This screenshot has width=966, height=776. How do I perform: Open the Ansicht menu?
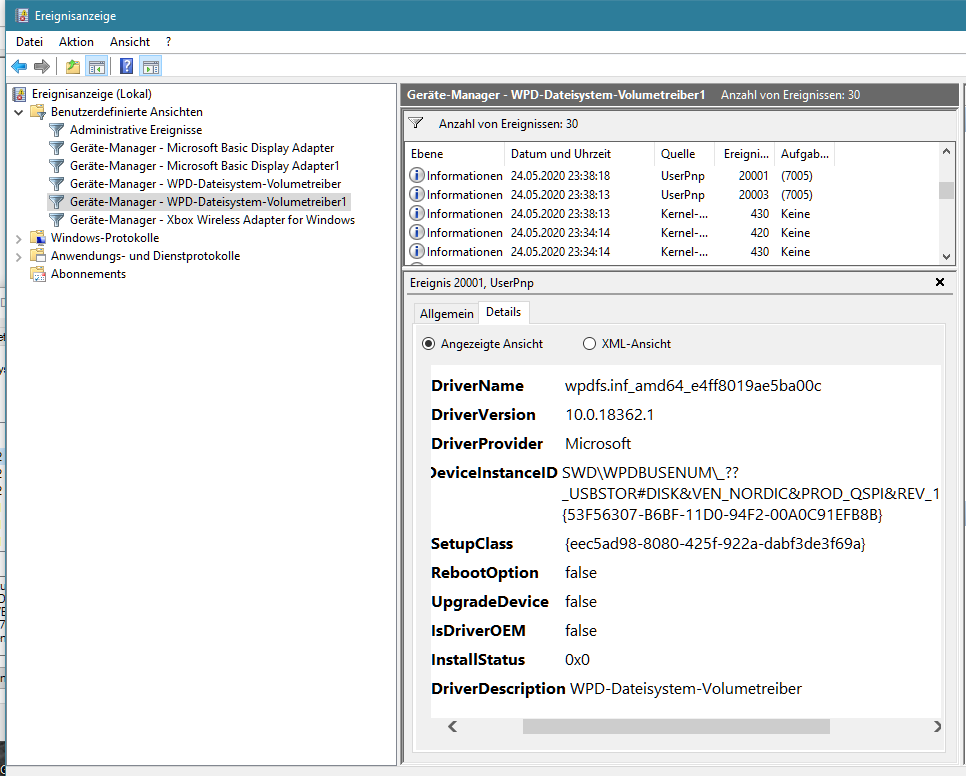130,42
